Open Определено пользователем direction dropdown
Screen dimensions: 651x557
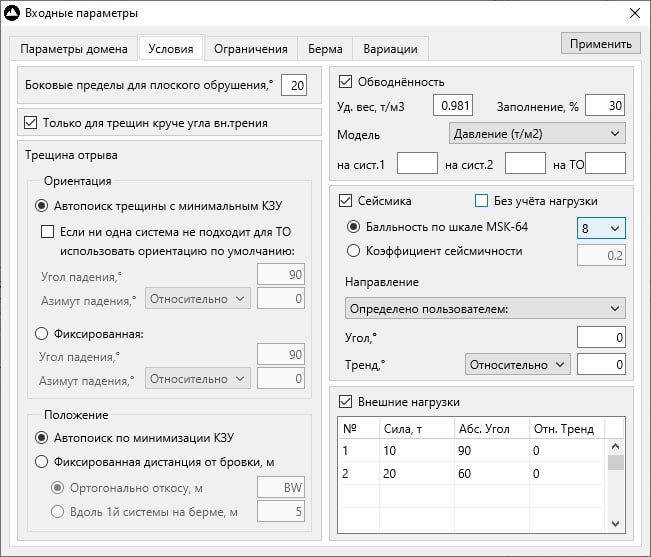[x=485, y=308]
